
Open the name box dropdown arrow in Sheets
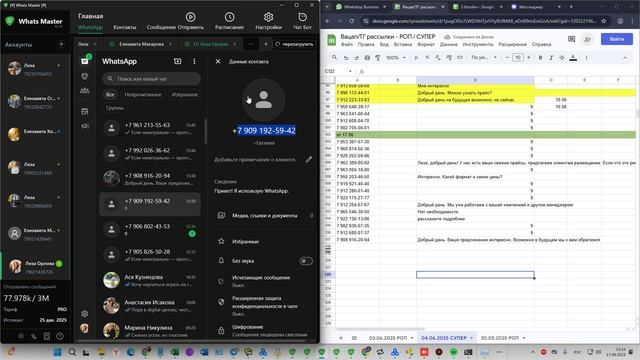[350, 71]
